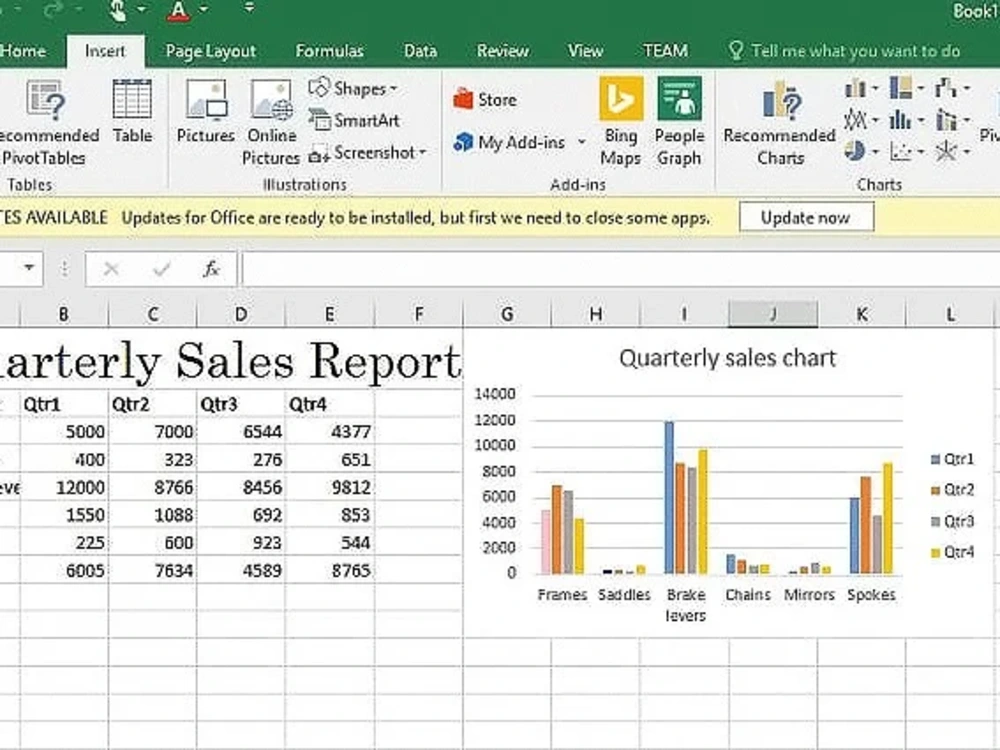
Task: Cancel the formula entry
Action: click(111, 269)
